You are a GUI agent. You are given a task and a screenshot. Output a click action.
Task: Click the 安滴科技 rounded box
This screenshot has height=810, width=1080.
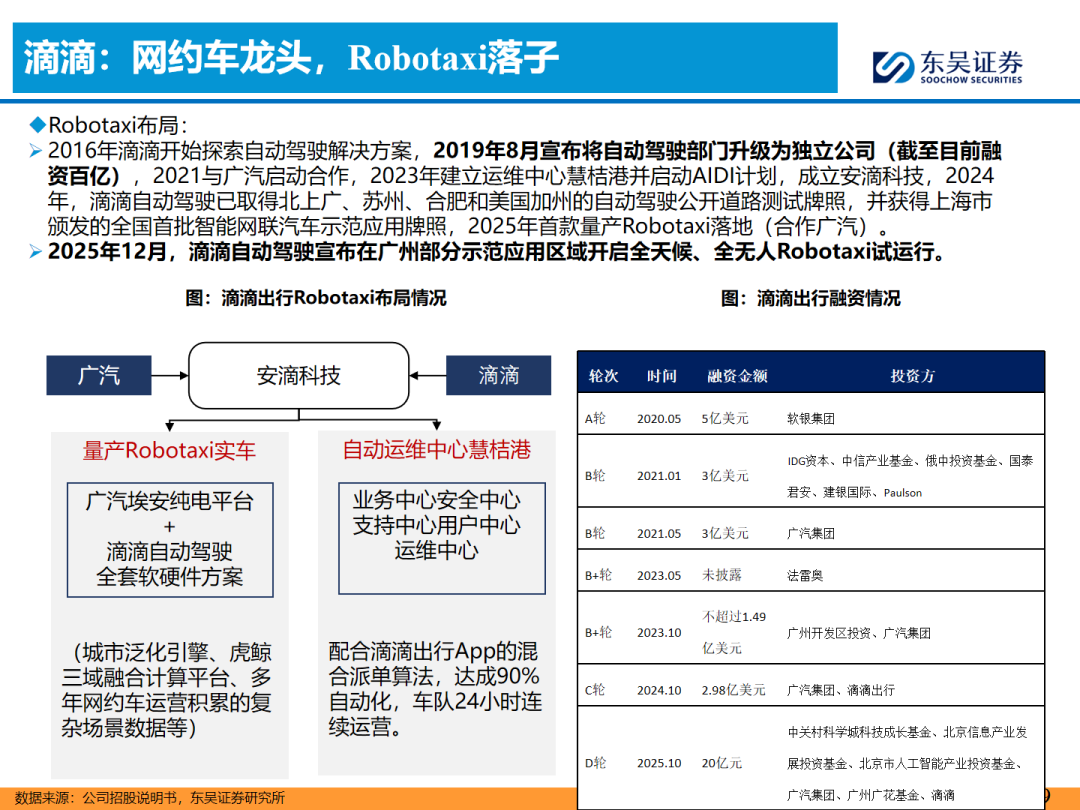click(298, 375)
